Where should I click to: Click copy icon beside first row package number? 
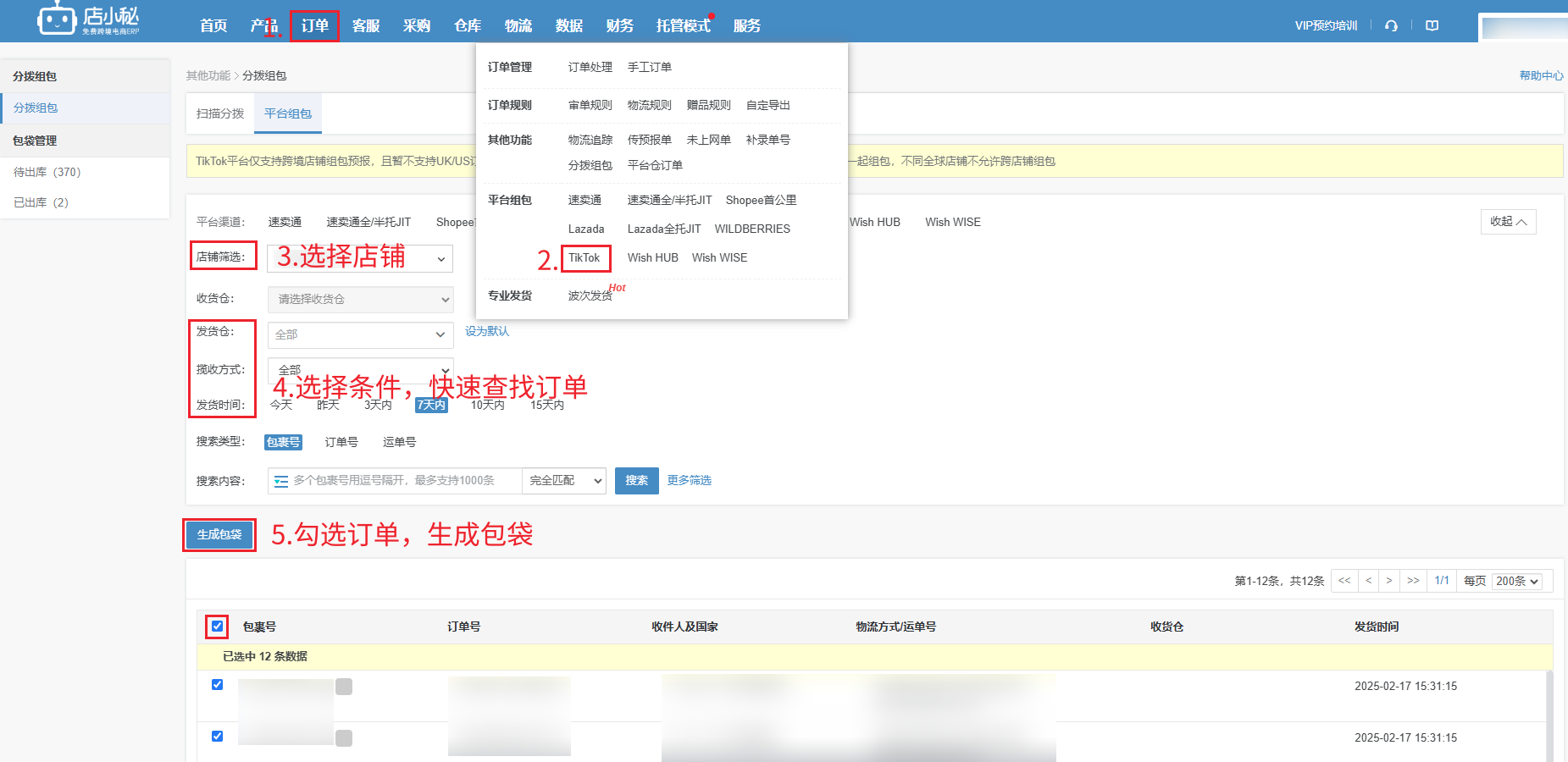tap(344, 687)
